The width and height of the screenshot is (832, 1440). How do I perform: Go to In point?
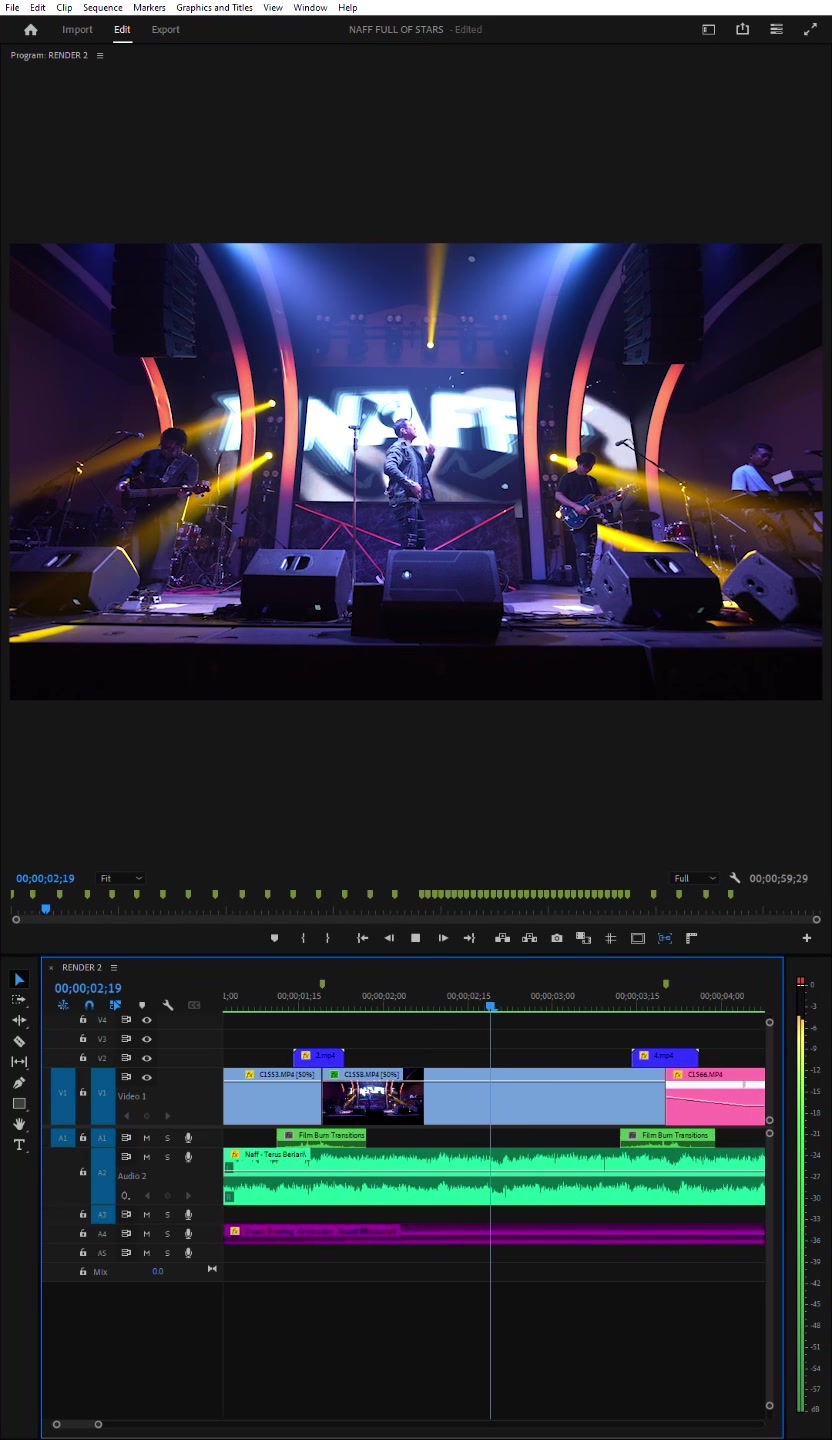pyautogui.click(x=363, y=938)
